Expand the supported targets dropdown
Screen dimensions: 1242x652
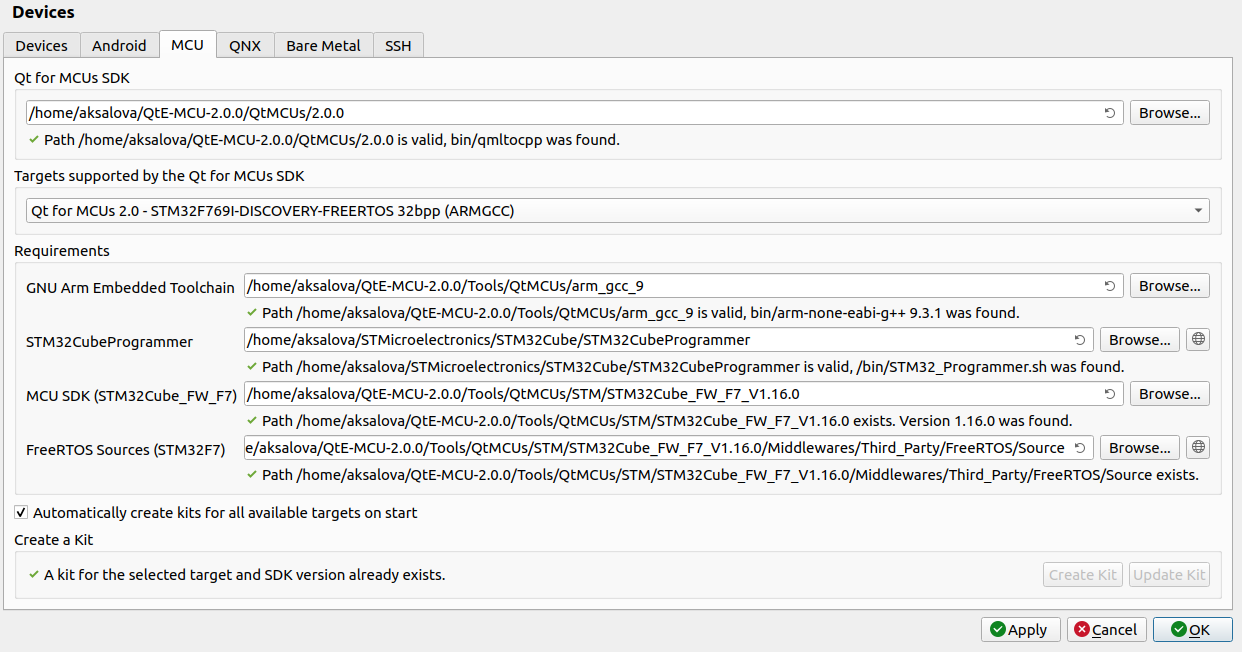click(x=1197, y=211)
